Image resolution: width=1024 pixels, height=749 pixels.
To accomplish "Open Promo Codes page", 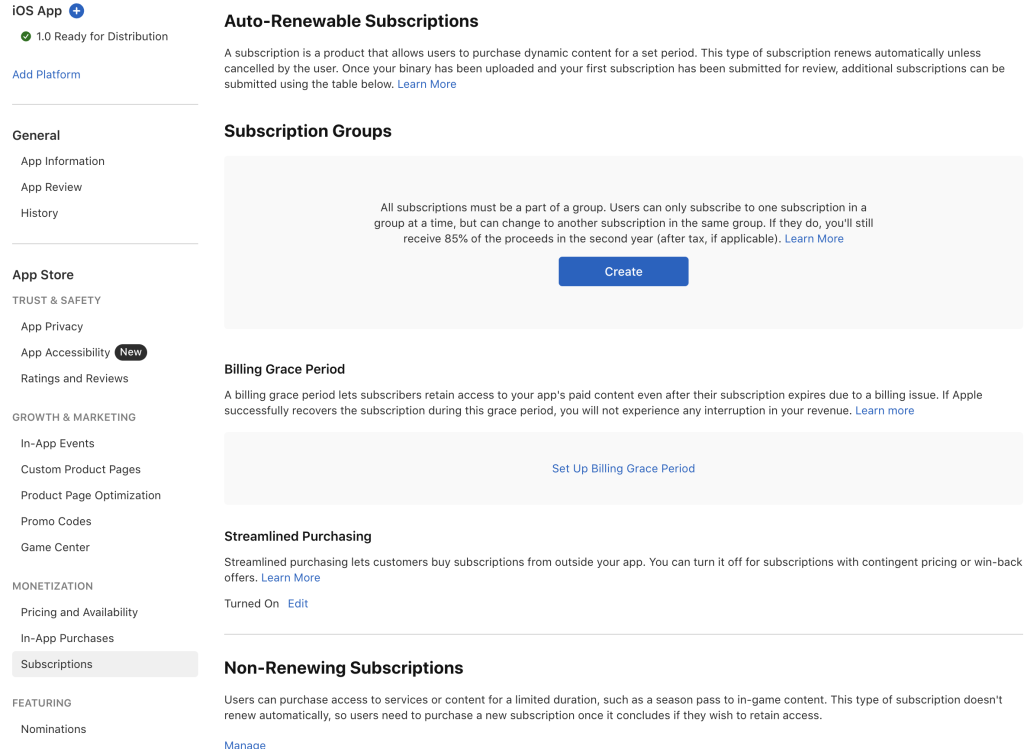I will point(56,522).
